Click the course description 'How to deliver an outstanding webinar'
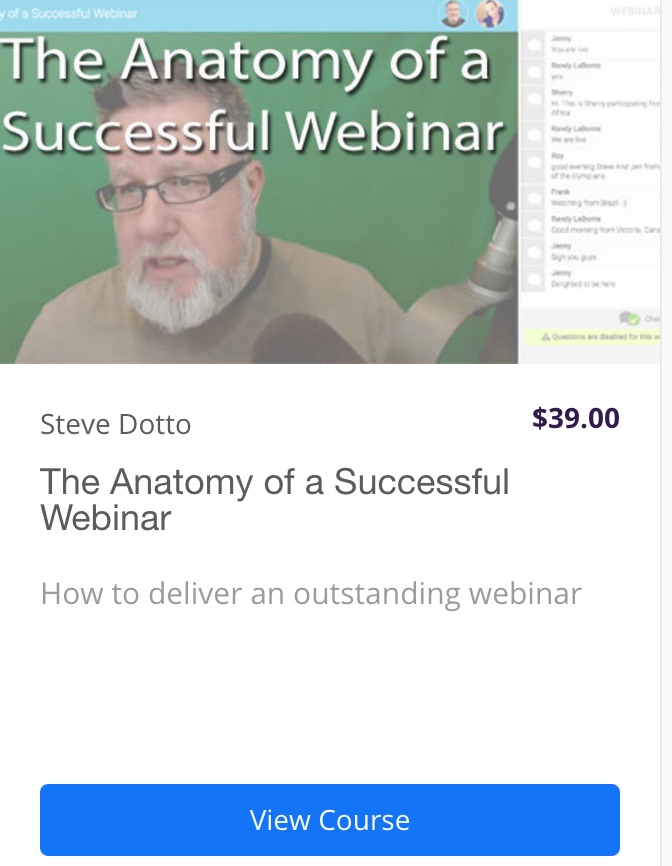 click(x=311, y=594)
